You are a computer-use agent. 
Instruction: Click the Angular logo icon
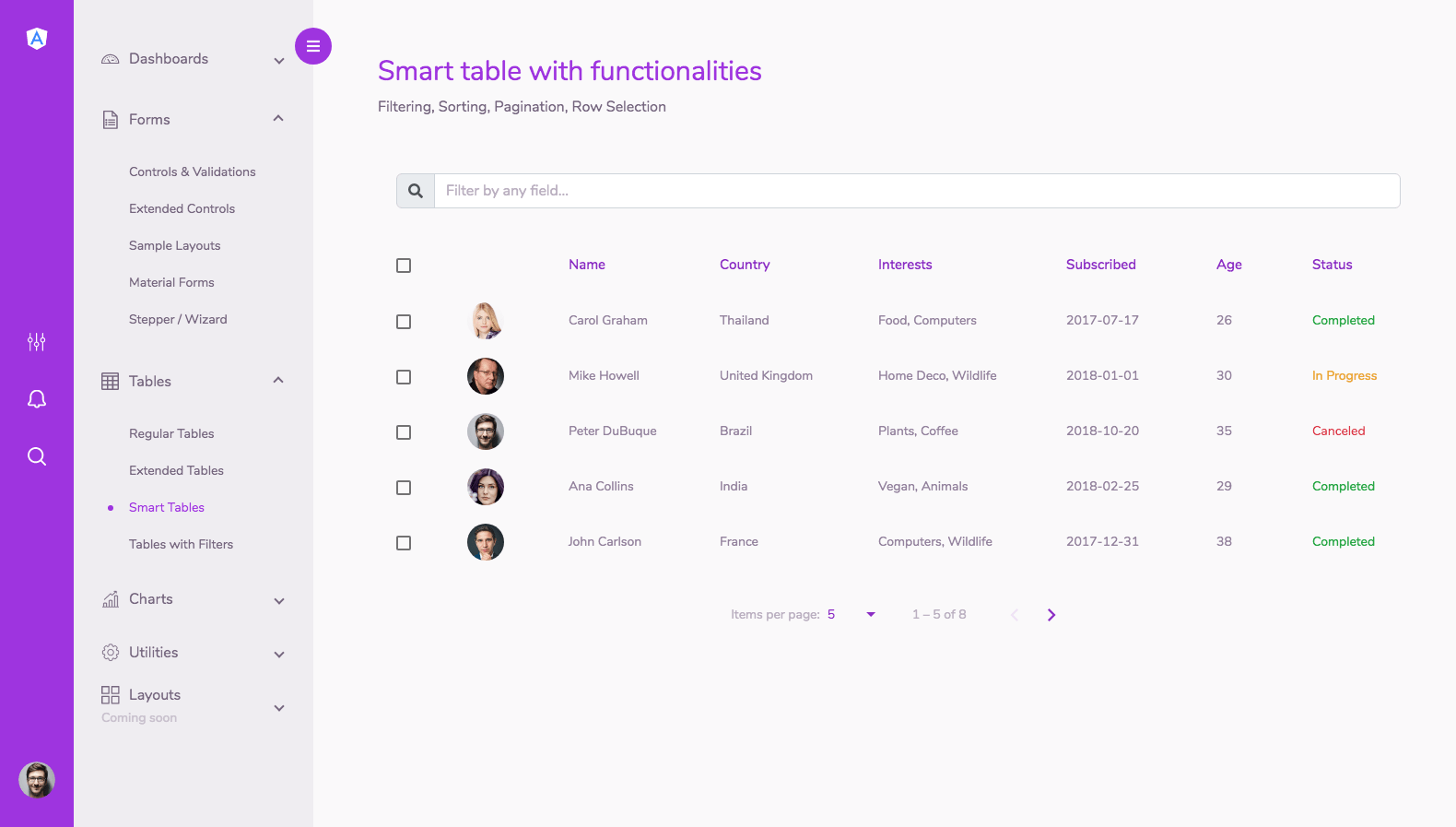(x=37, y=39)
